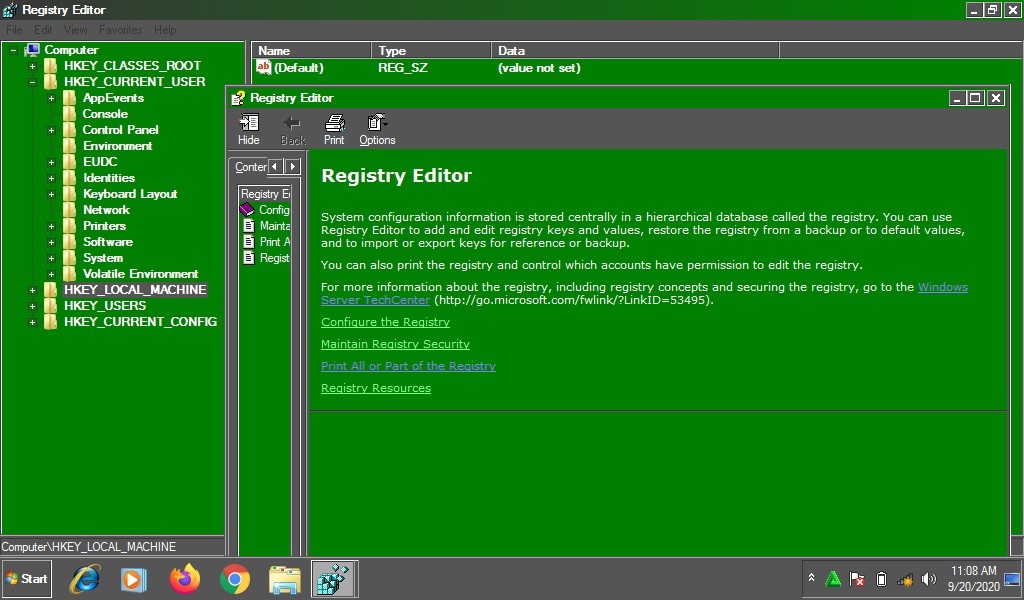
Task: Click the Hide toolbar icon in help window
Action: click(x=249, y=128)
